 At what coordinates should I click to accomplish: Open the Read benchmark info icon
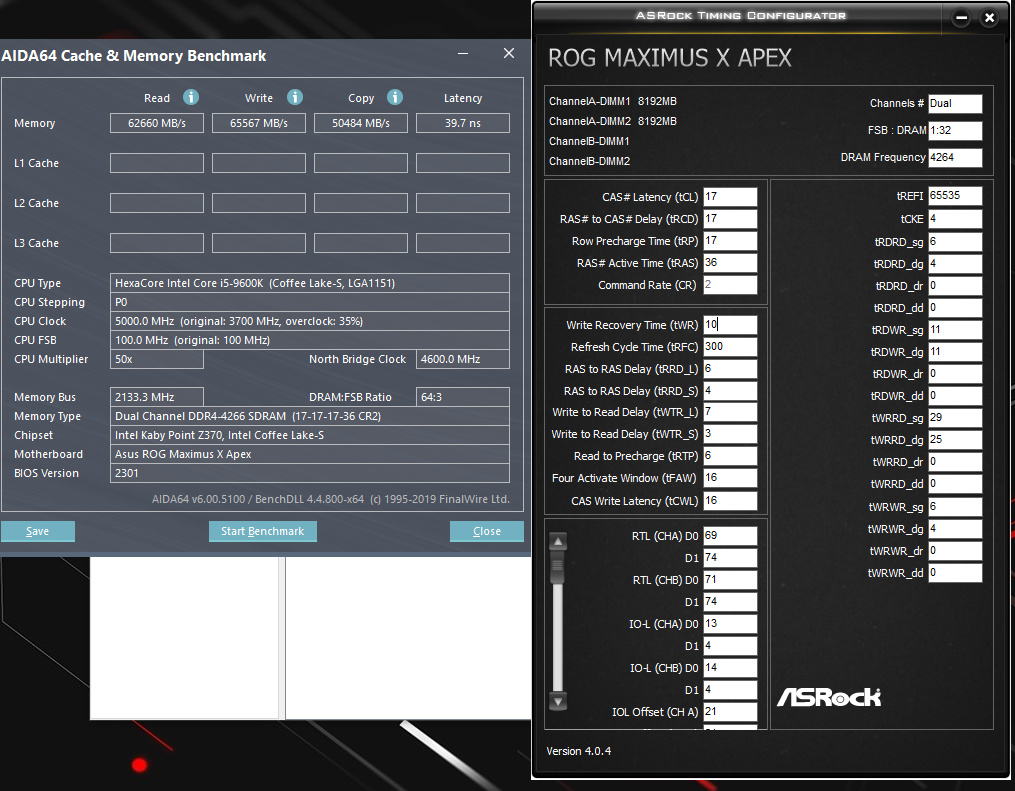click(190, 97)
